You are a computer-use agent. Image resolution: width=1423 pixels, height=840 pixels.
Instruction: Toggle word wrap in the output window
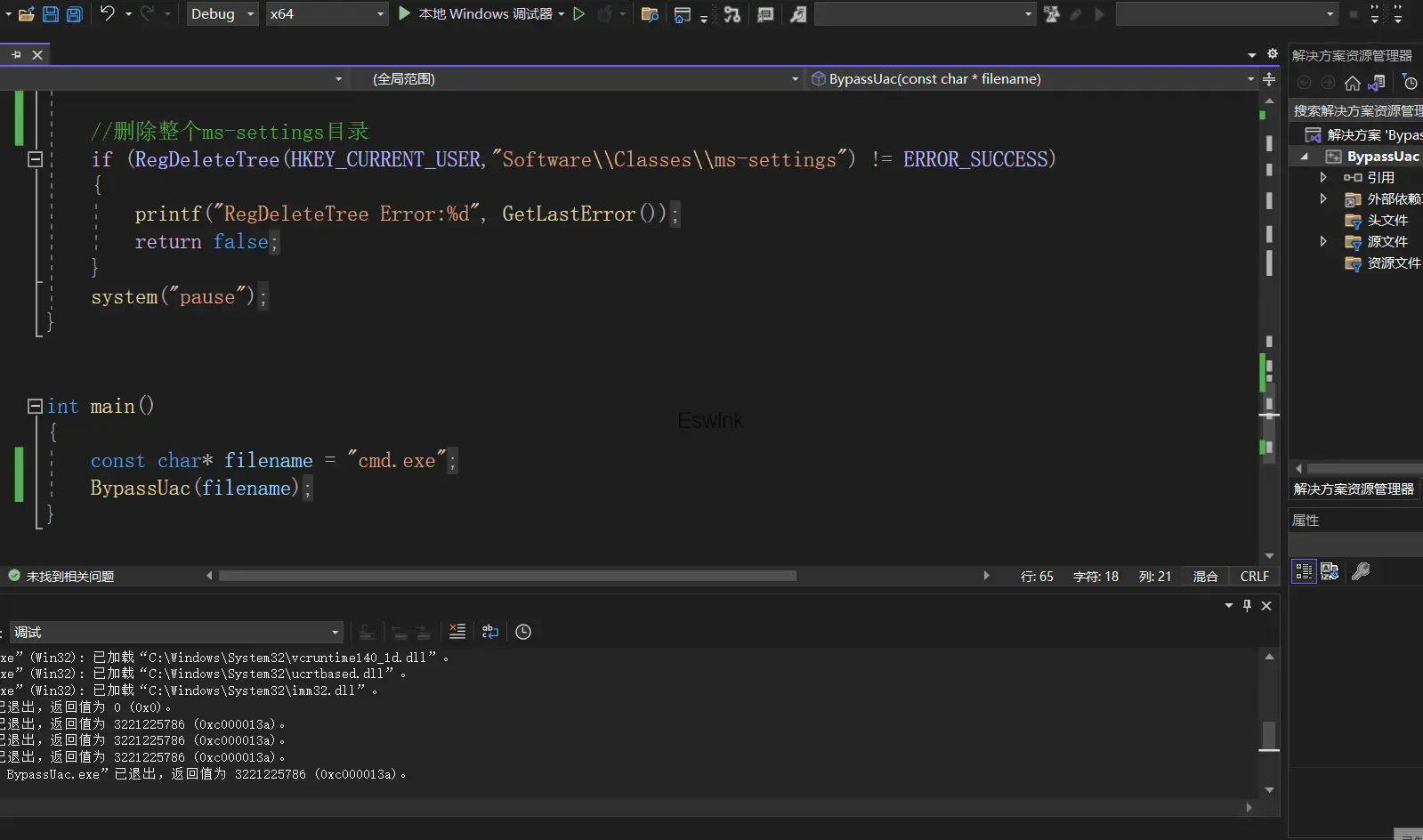(490, 632)
